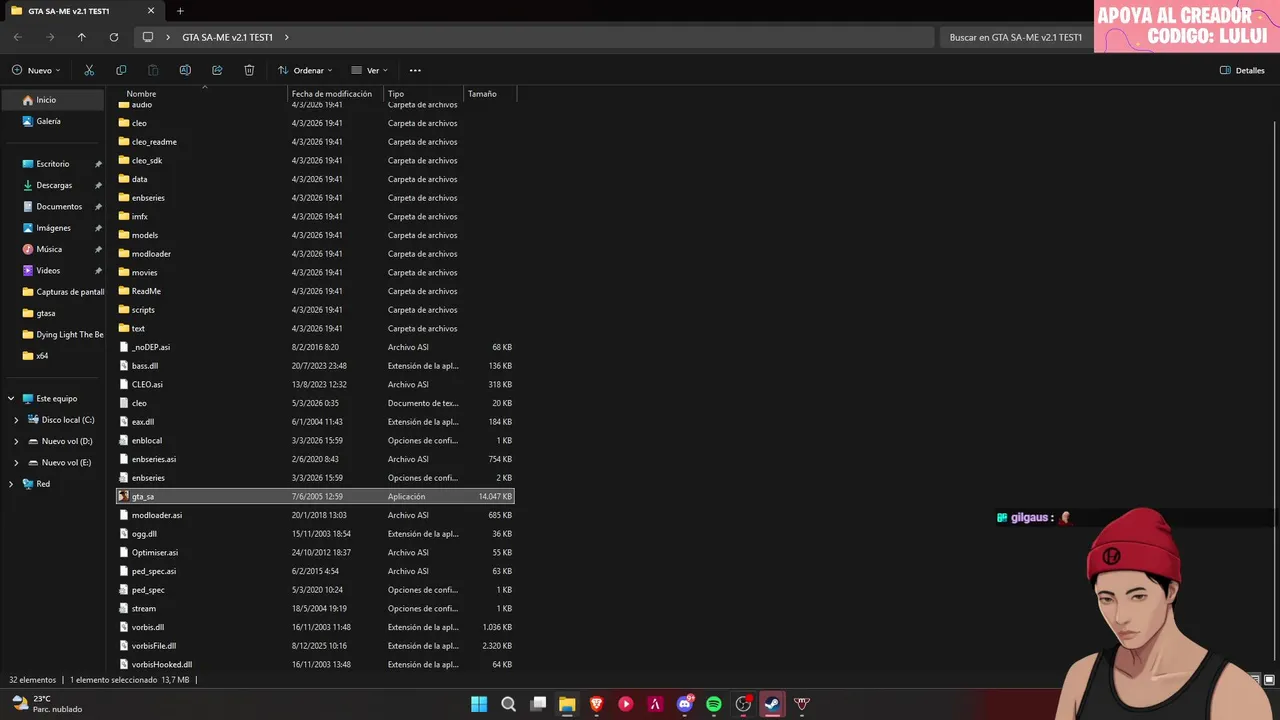
Task: Expand Nuevo vol (E:) drive node
Action: point(16,463)
